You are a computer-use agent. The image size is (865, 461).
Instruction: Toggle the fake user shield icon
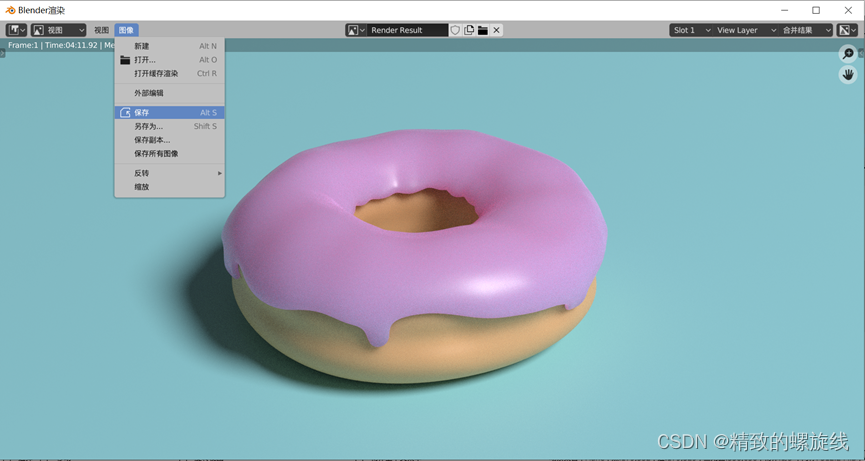[455, 30]
